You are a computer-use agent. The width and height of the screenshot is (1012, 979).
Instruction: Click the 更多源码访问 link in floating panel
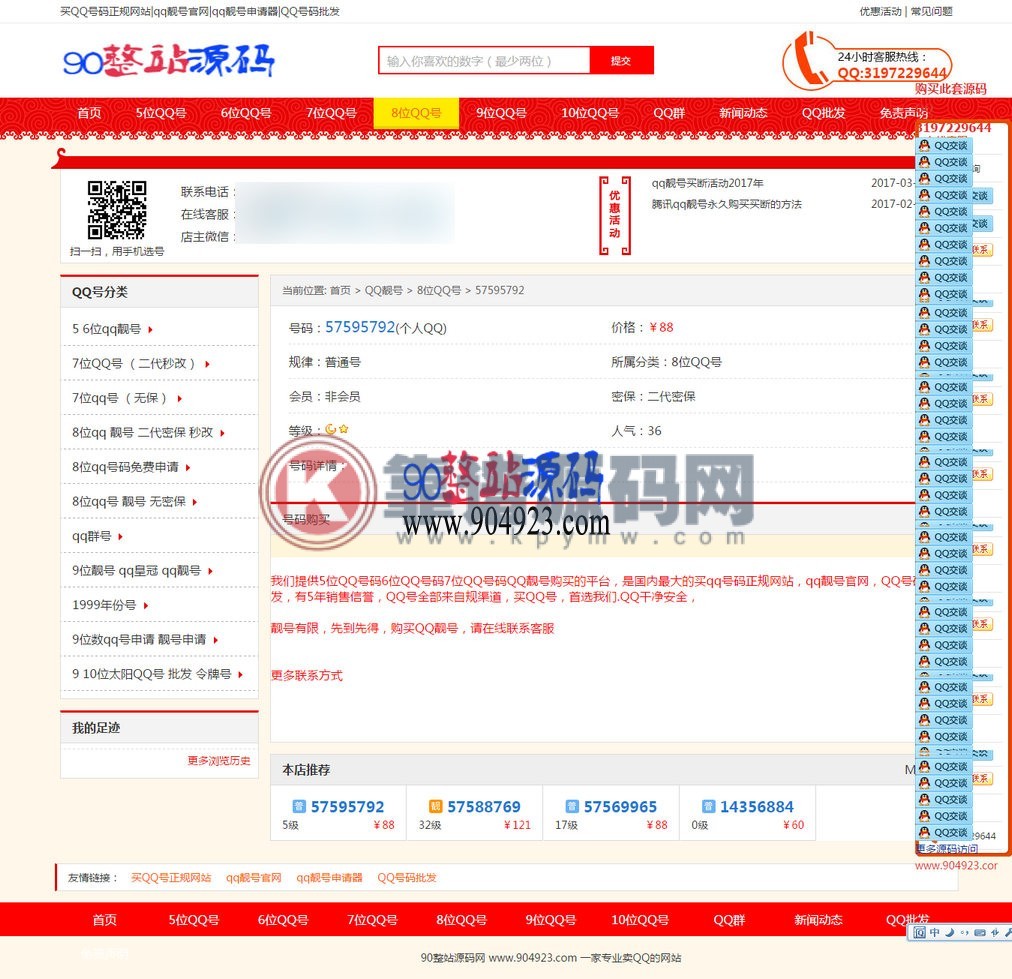(x=947, y=849)
